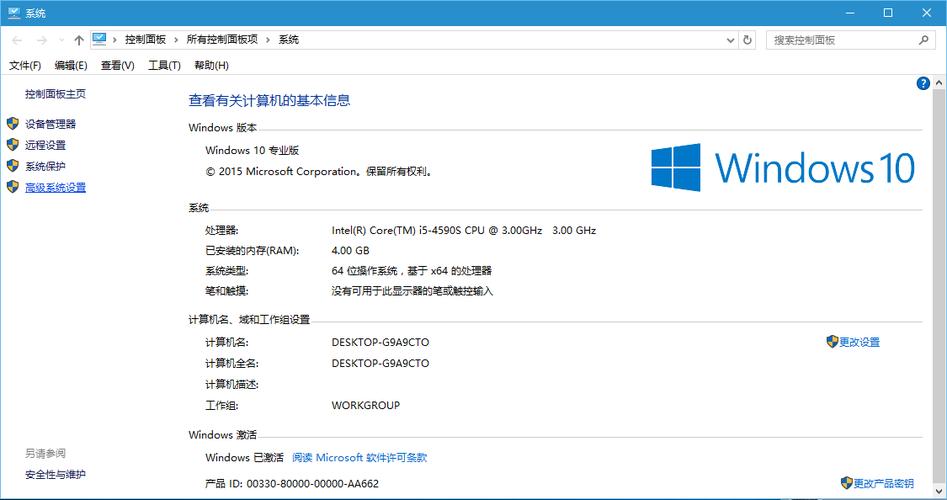Click processor value Intel(R) Core(TM) i5-4590S
The width and height of the screenshot is (947, 500).
tap(464, 231)
